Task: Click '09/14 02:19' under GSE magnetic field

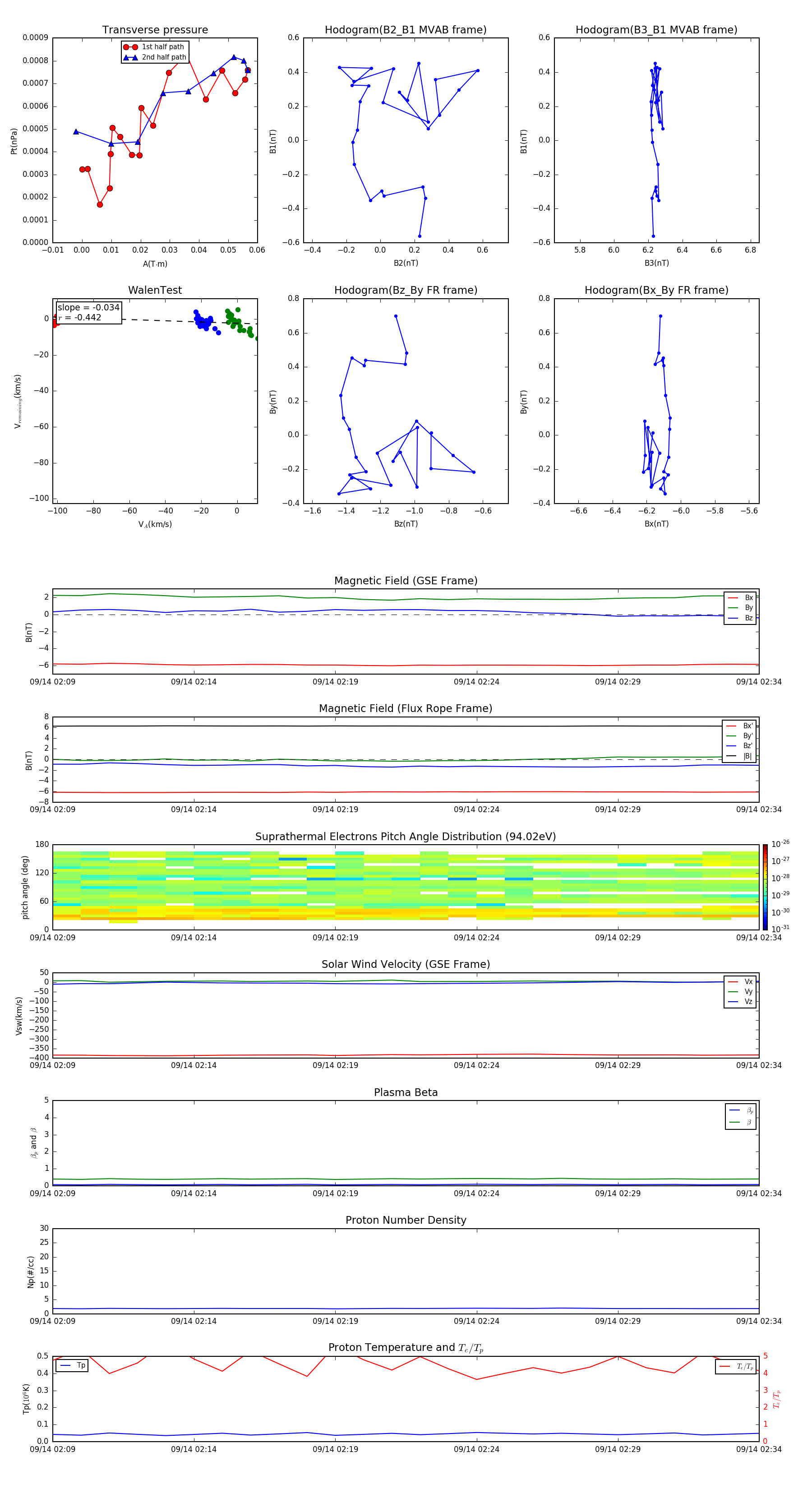Action: (x=335, y=682)
